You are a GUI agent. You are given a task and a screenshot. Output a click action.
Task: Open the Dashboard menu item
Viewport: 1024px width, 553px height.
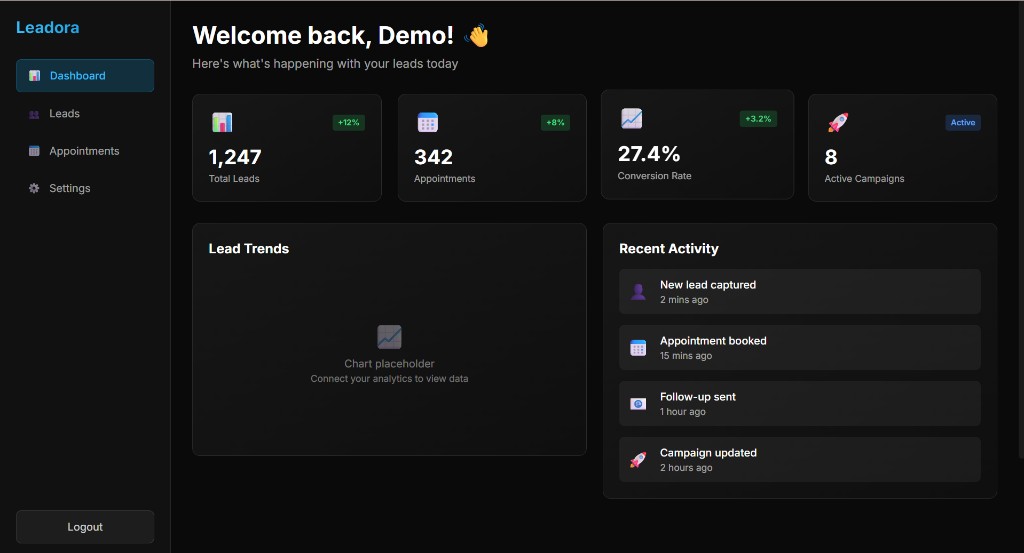85,76
